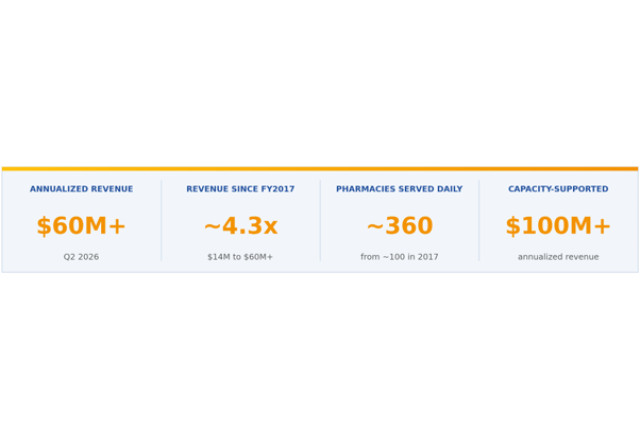The image size is (640, 440).
Task: Click the REVENUE SINCE FY2017 heading
Action: pyautogui.click(x=240, y=189)
